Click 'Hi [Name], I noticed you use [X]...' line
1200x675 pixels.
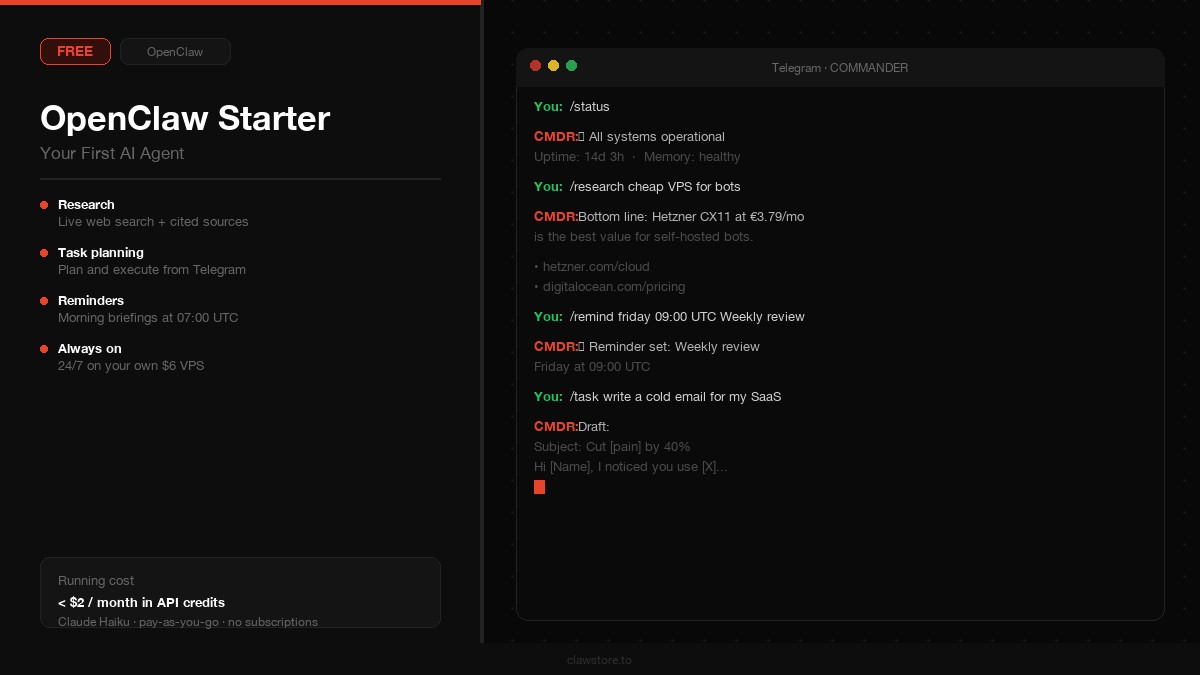(x=631, y=467)
